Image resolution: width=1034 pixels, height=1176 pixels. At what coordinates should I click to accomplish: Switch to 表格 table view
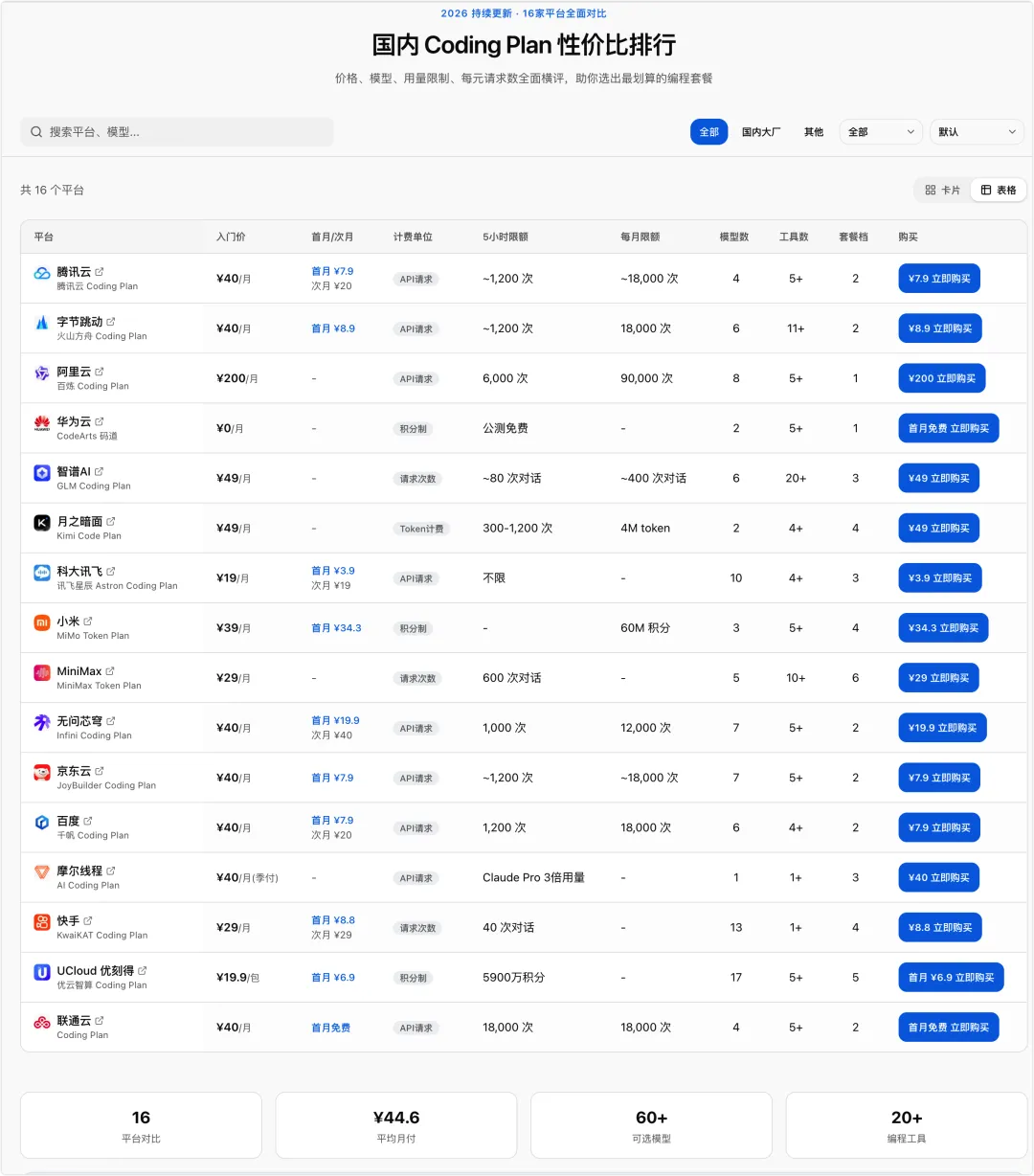click(999, 190)
